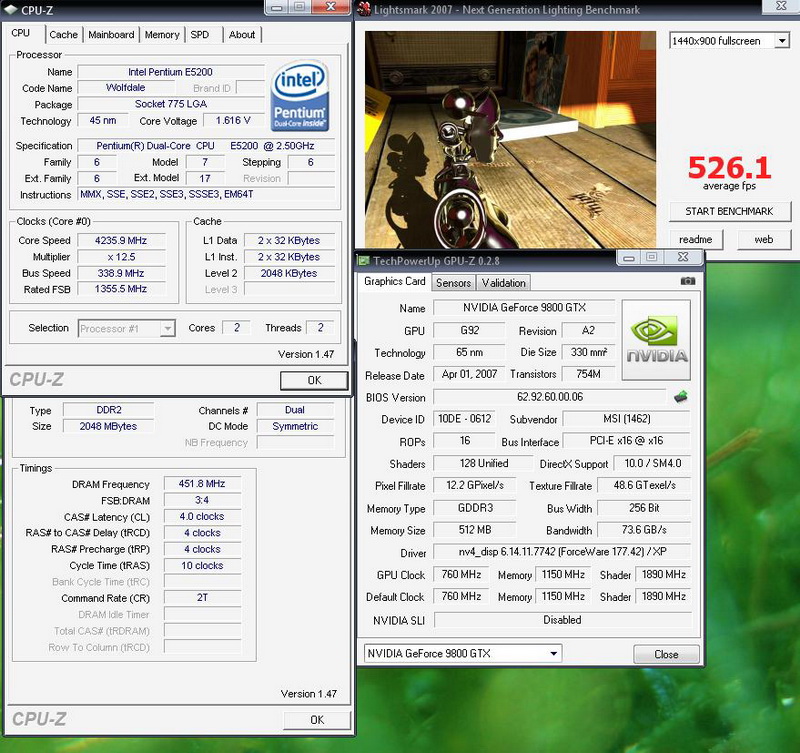
Task: Click the Bus Interface value PCI-E x16 @ x16
Action: pyautogui.click(x=627, y=441)
